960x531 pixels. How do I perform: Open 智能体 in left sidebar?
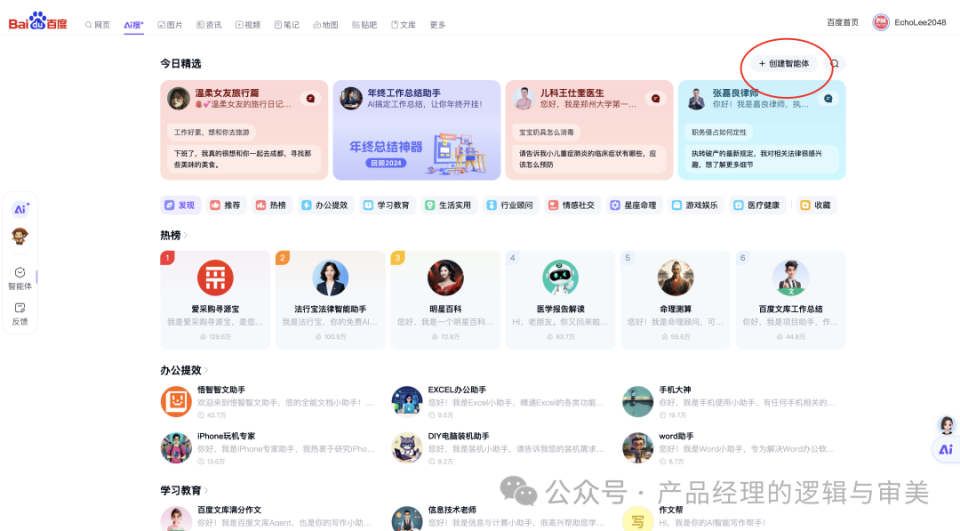(20, 279)
